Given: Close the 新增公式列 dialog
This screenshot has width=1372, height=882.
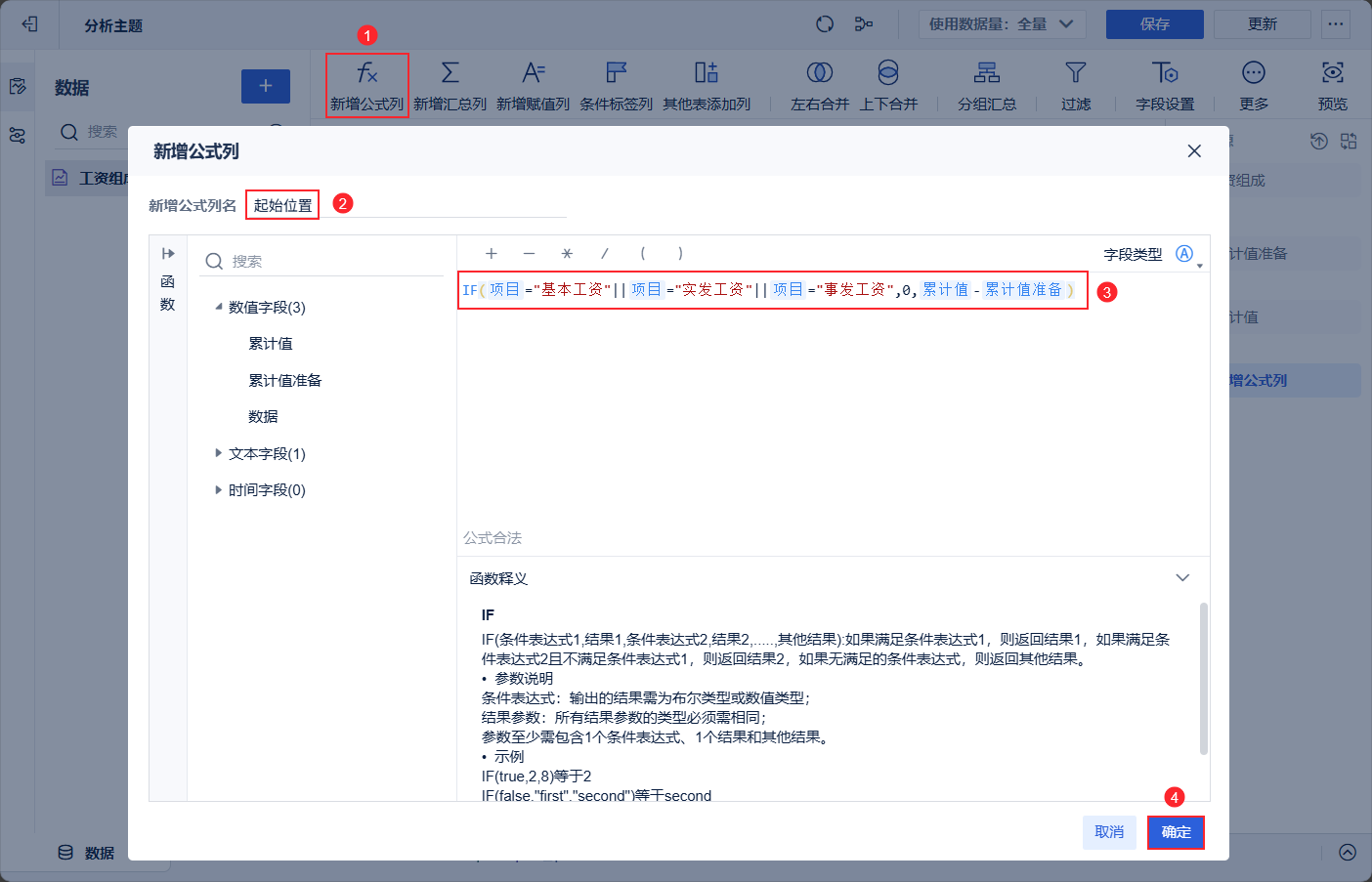Looking at the screenshot, I should (1194, 151).
